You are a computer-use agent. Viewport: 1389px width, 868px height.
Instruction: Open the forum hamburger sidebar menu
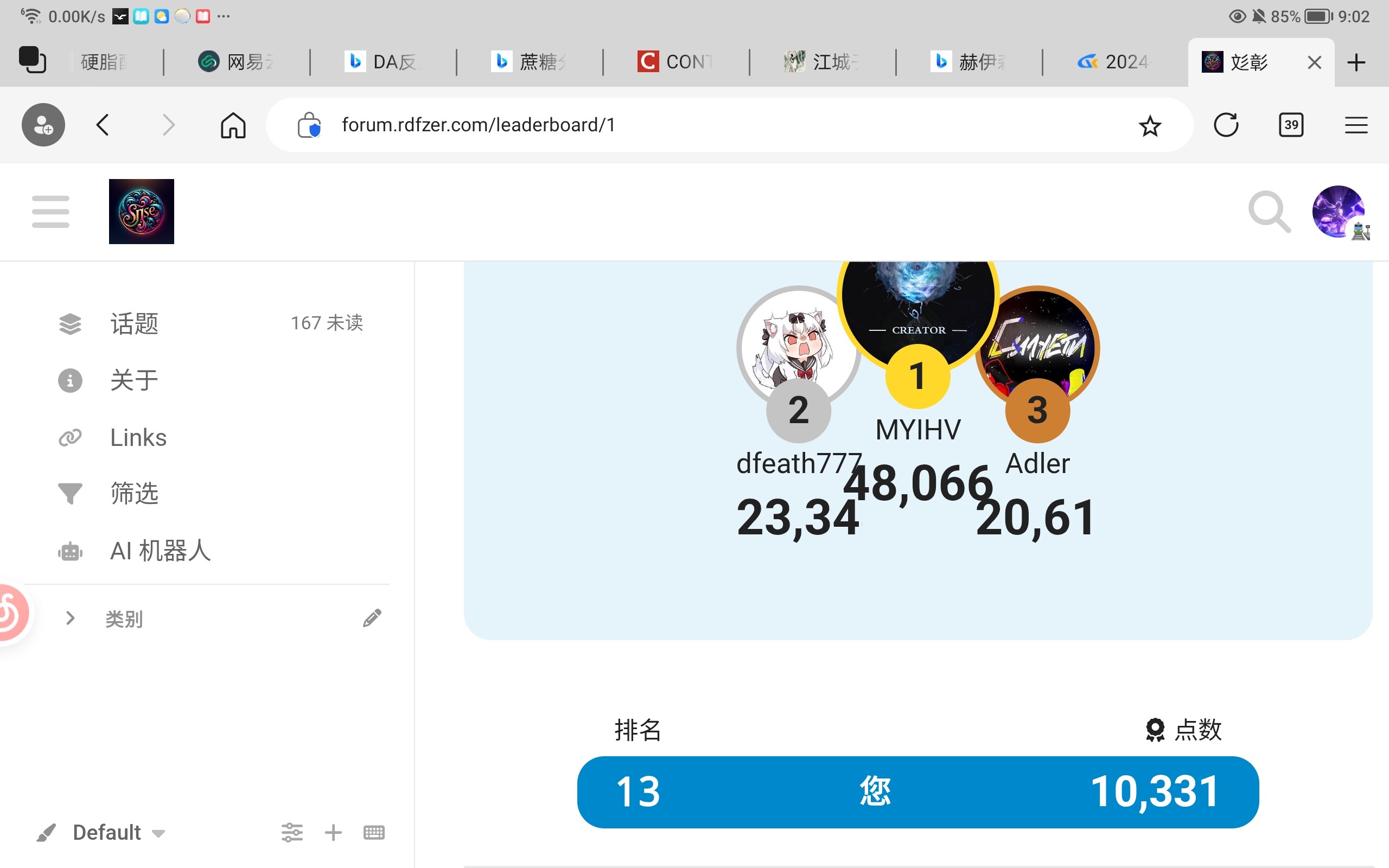click(x=50, y=211)
